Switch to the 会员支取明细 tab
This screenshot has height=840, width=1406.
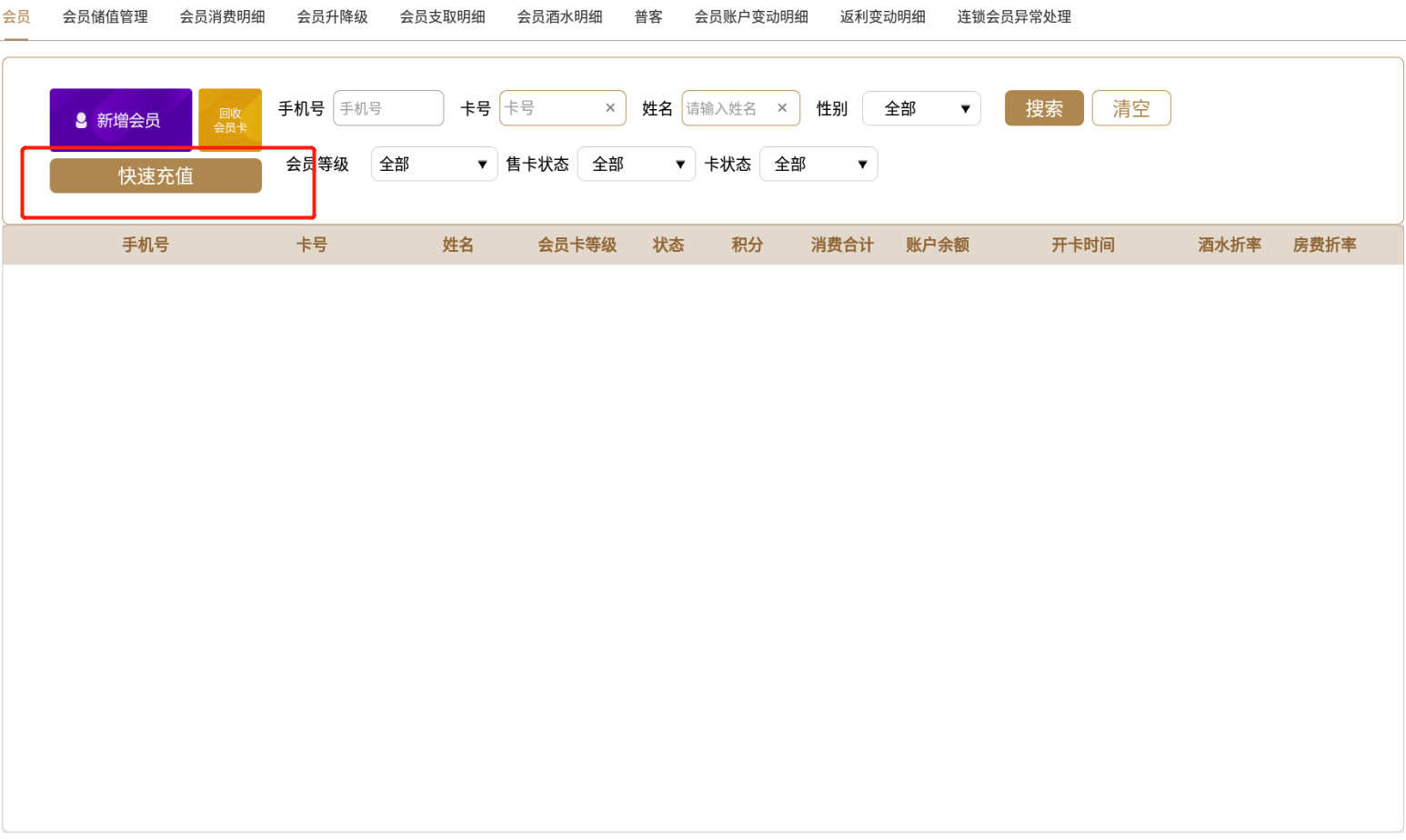tap(443, 16)
